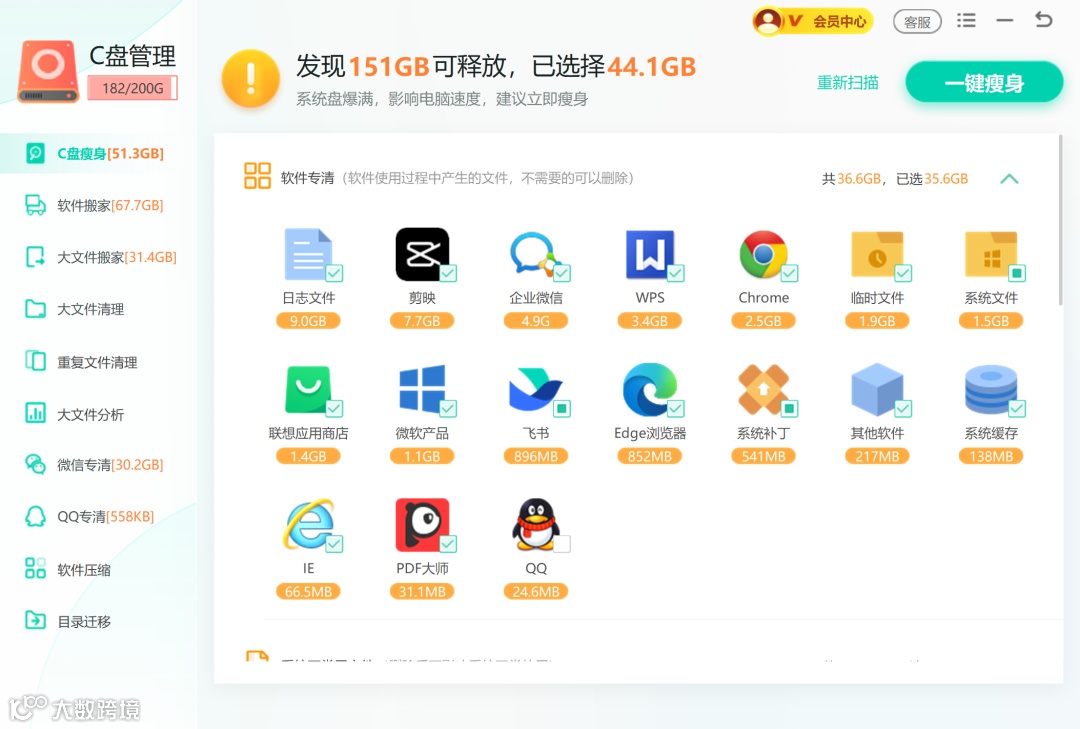
Task: Click the 客服 button
Action: coord(917,22)
